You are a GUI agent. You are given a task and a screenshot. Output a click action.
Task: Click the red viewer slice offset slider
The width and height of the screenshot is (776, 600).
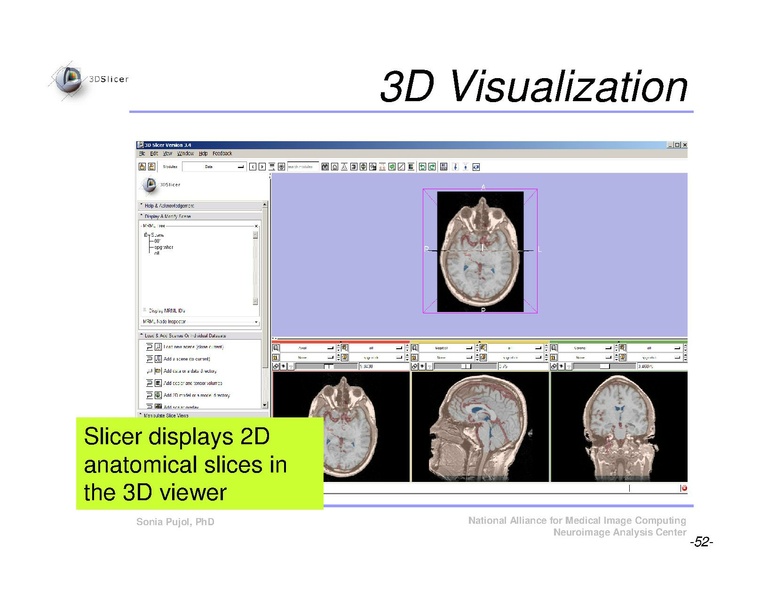point(326,366)
